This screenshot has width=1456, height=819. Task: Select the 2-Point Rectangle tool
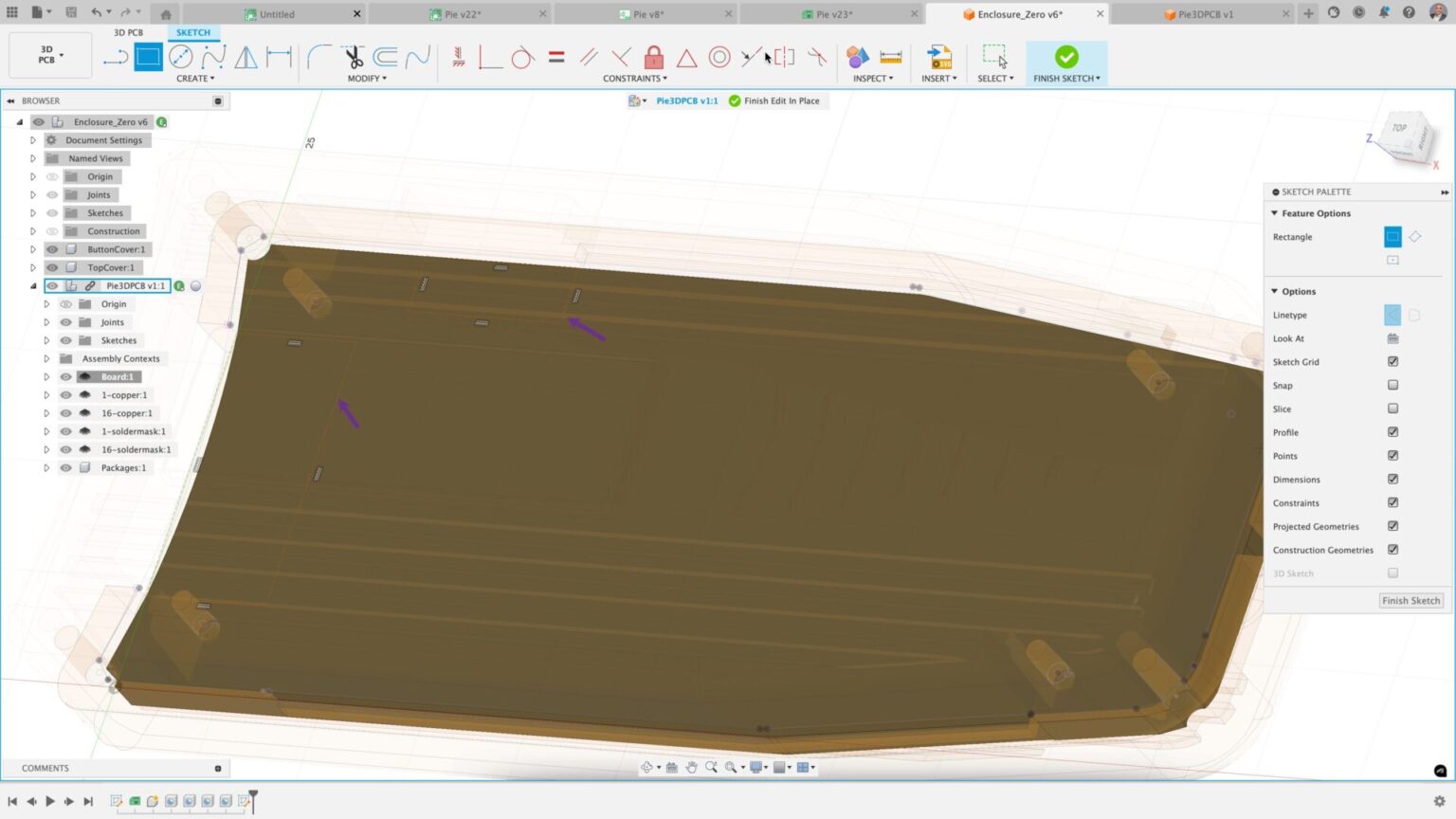[x=148, y=57]
